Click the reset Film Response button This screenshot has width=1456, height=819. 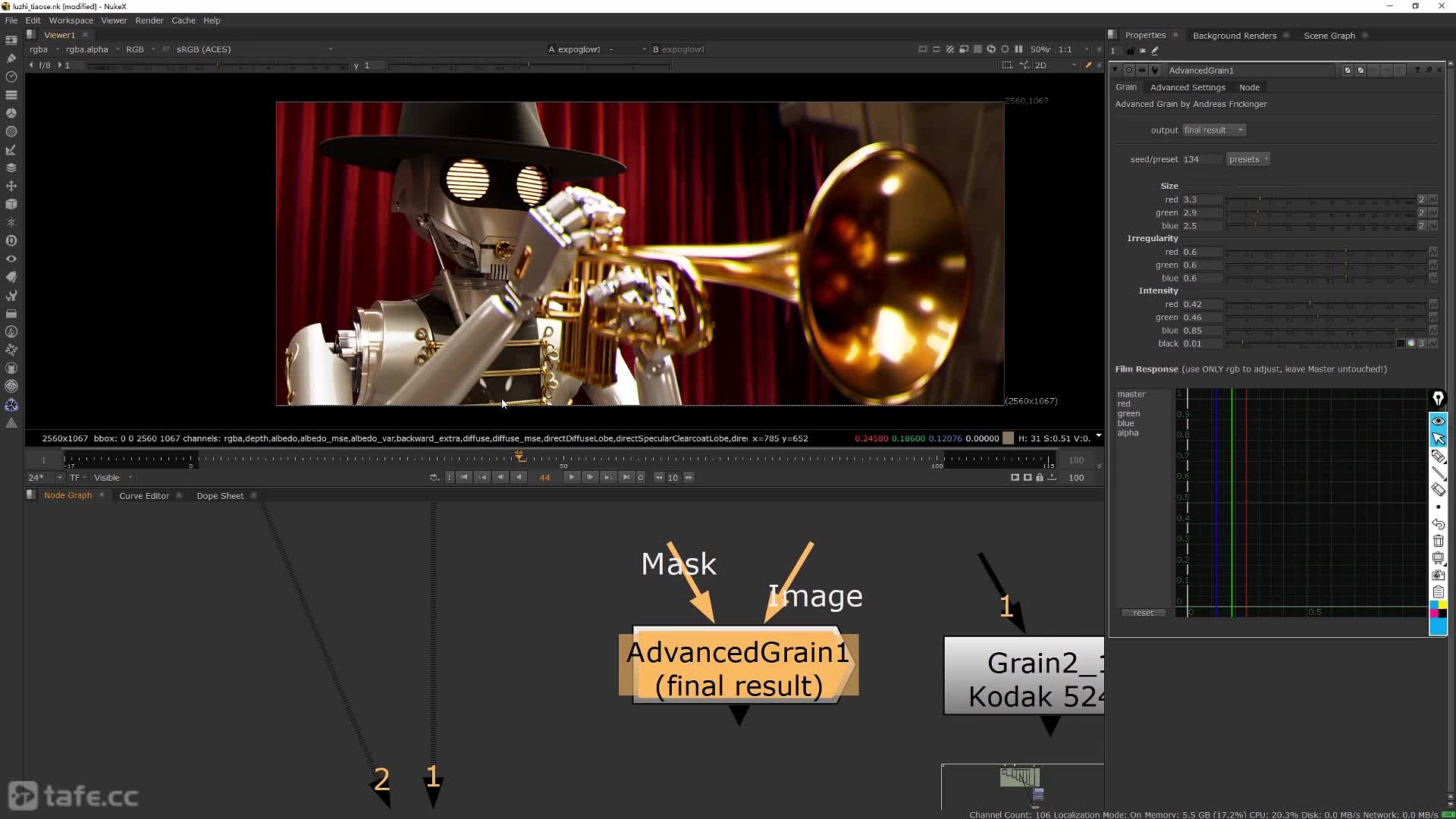tap(1143, 612)
